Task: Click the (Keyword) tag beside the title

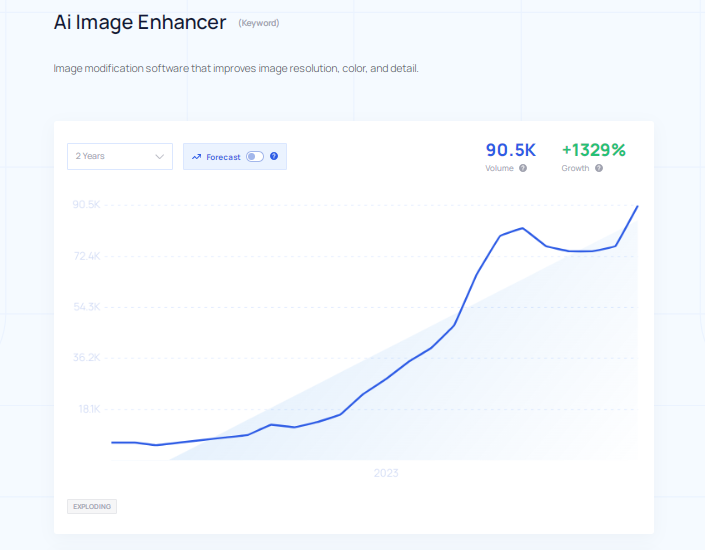Action: point(259,23)
